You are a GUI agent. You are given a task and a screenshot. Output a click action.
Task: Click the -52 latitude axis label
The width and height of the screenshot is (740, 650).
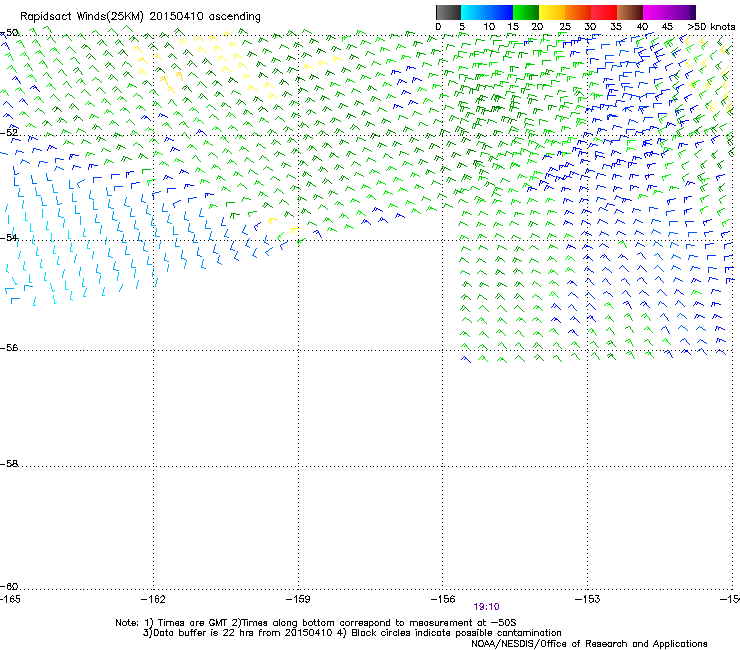[9, 133]
